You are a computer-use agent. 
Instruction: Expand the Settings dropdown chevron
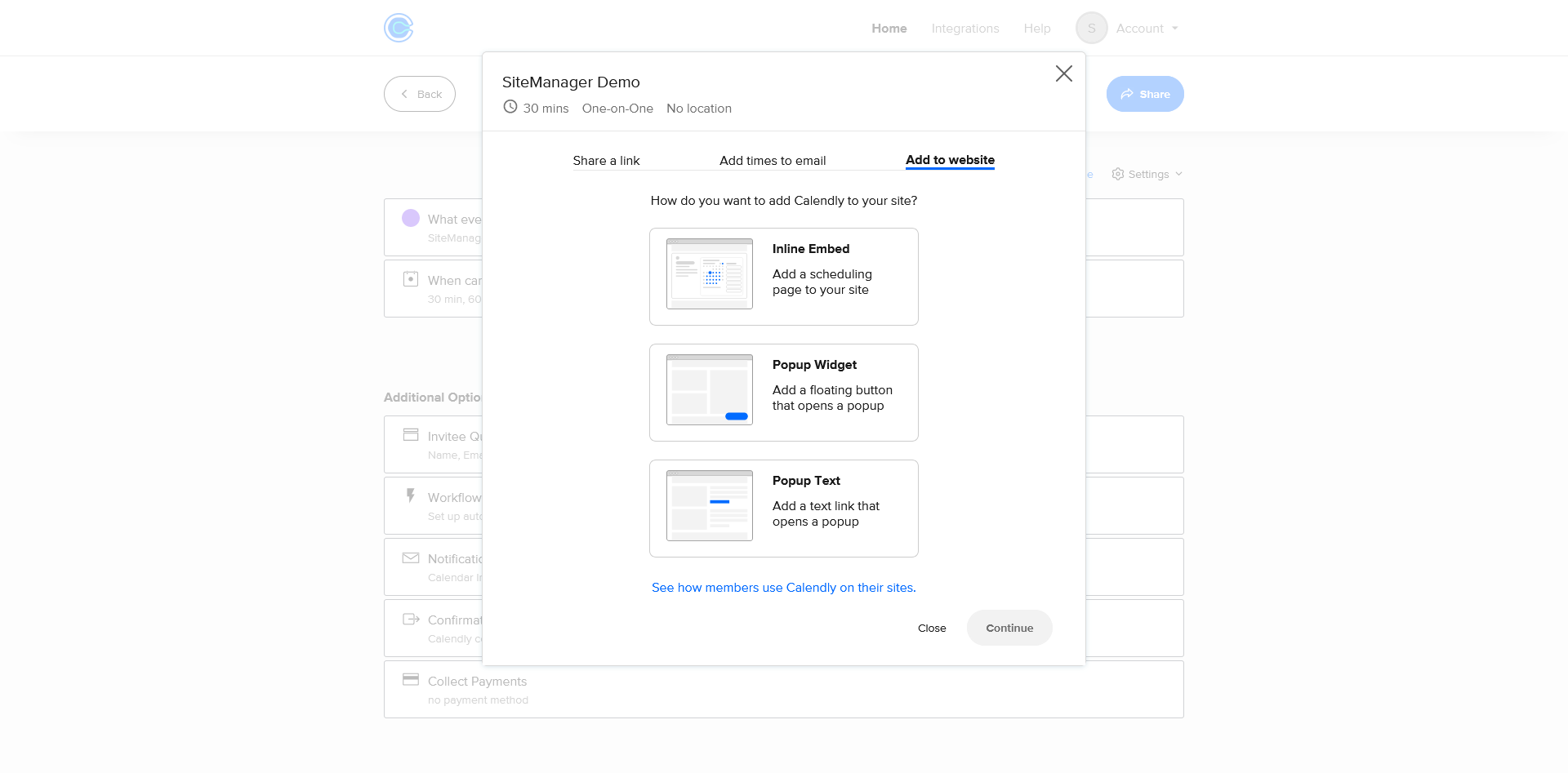point(1178,174)
